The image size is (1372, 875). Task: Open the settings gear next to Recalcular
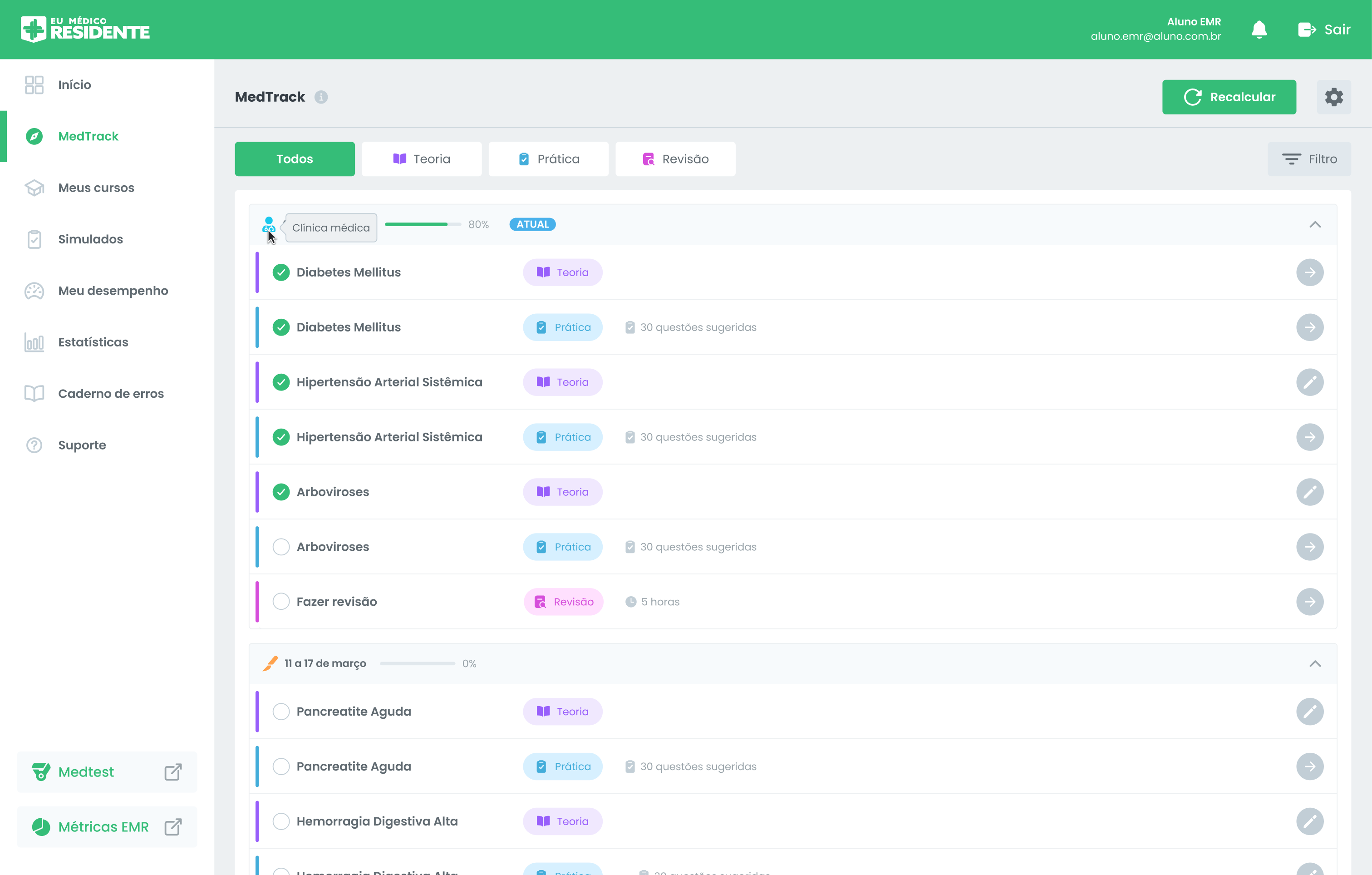point(1334,96)
